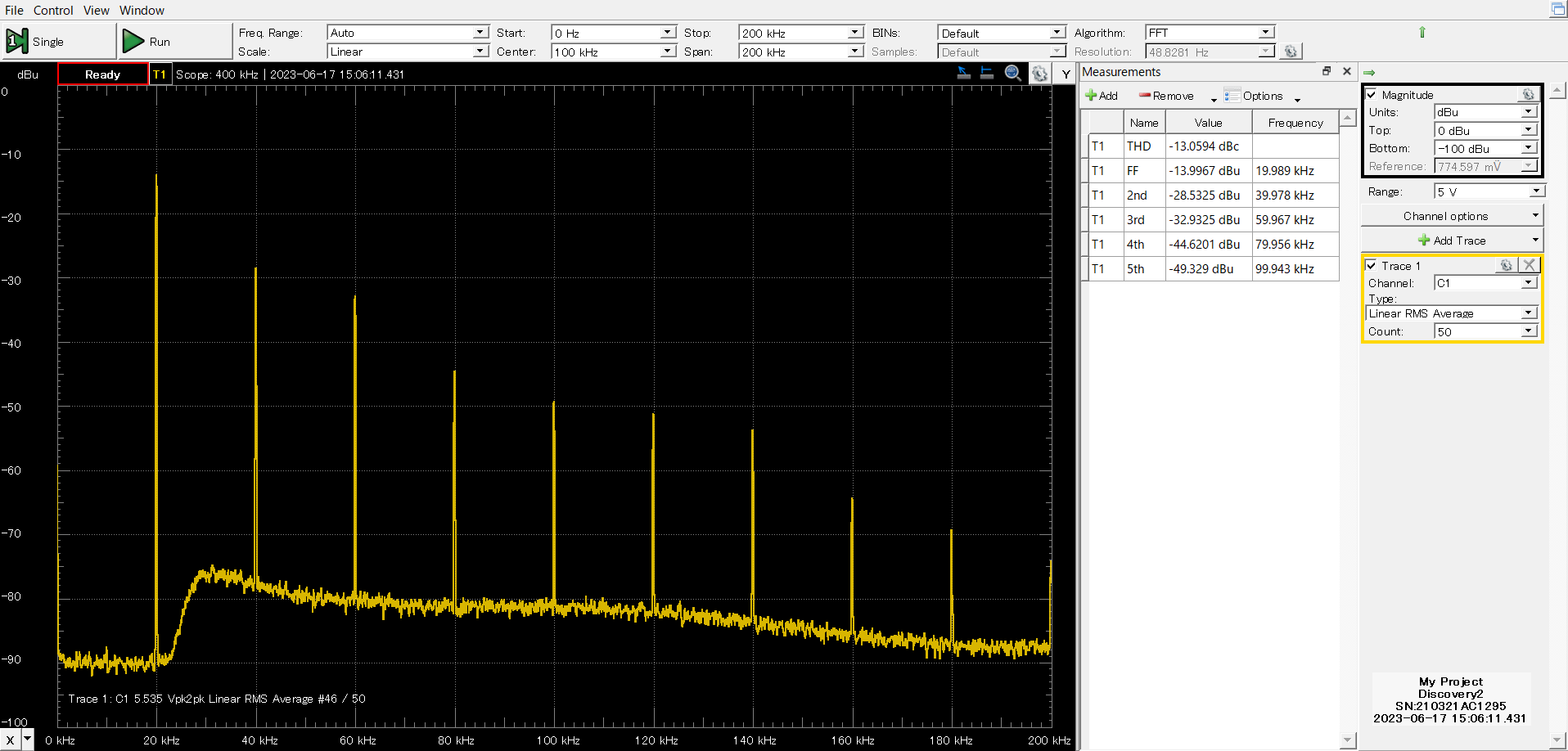Viewport: 1568px width, 751px height.
Task: Click the Ready status indicator
Action: (x=102, y=74)
